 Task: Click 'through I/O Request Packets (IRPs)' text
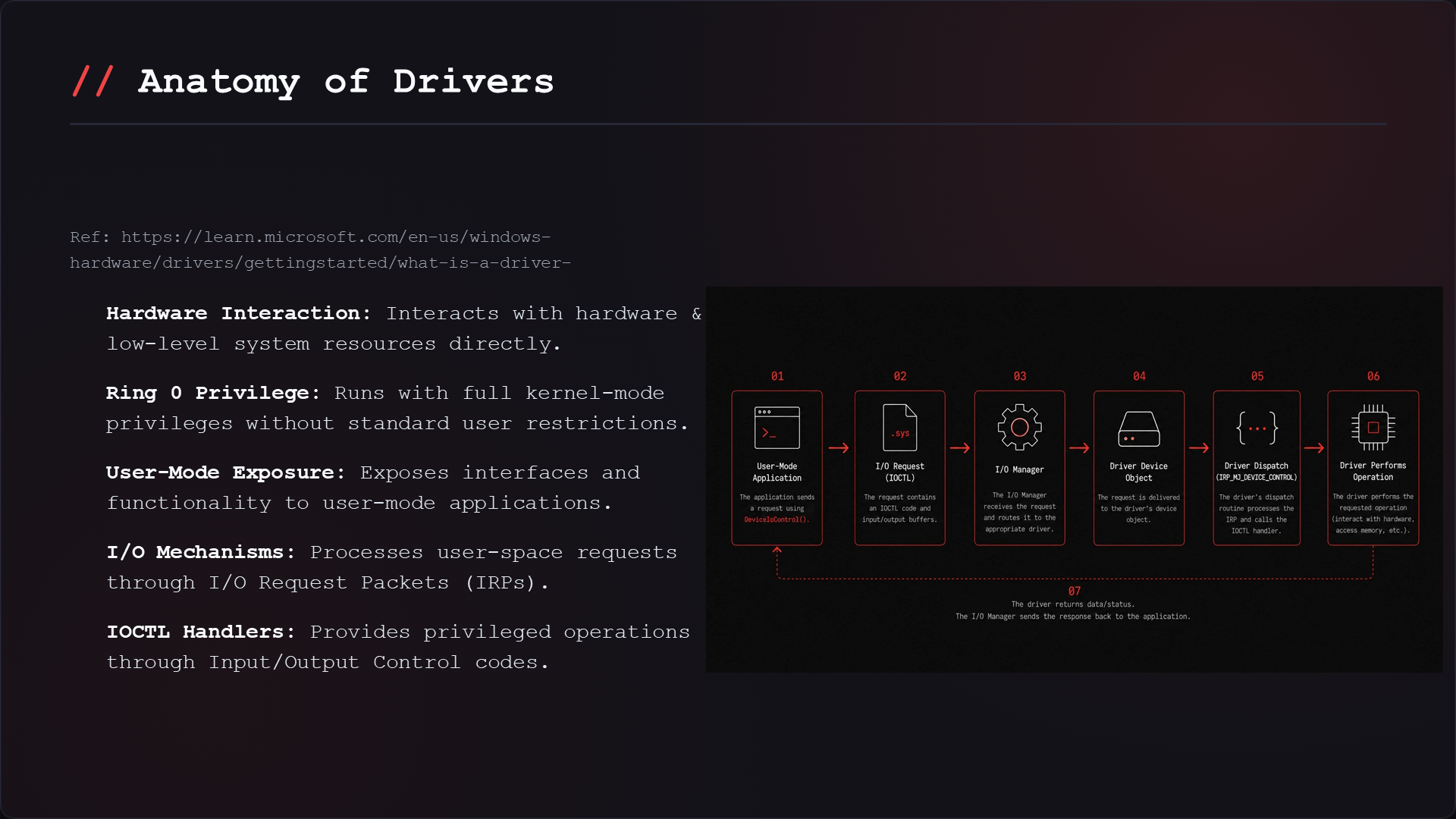click(x=328, y=582)
